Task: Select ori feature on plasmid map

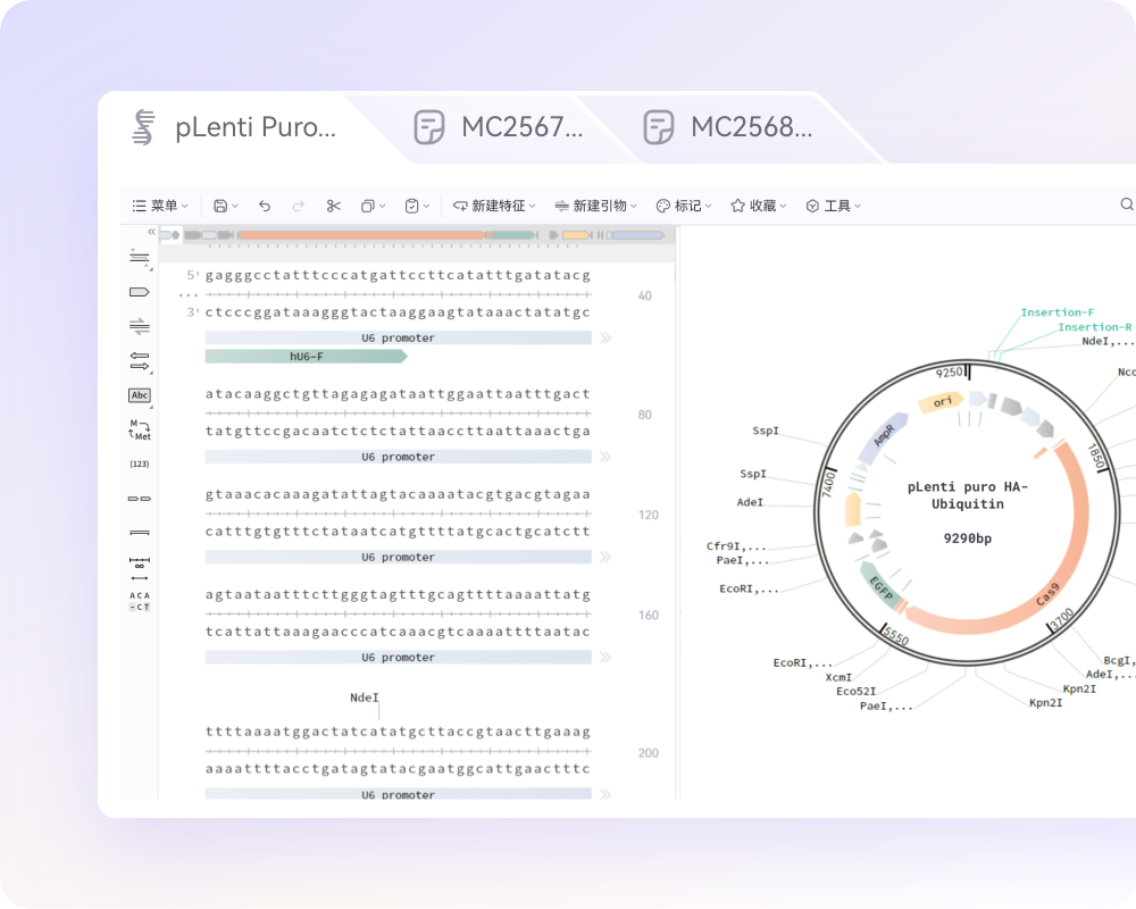Action: pos(941,401)
